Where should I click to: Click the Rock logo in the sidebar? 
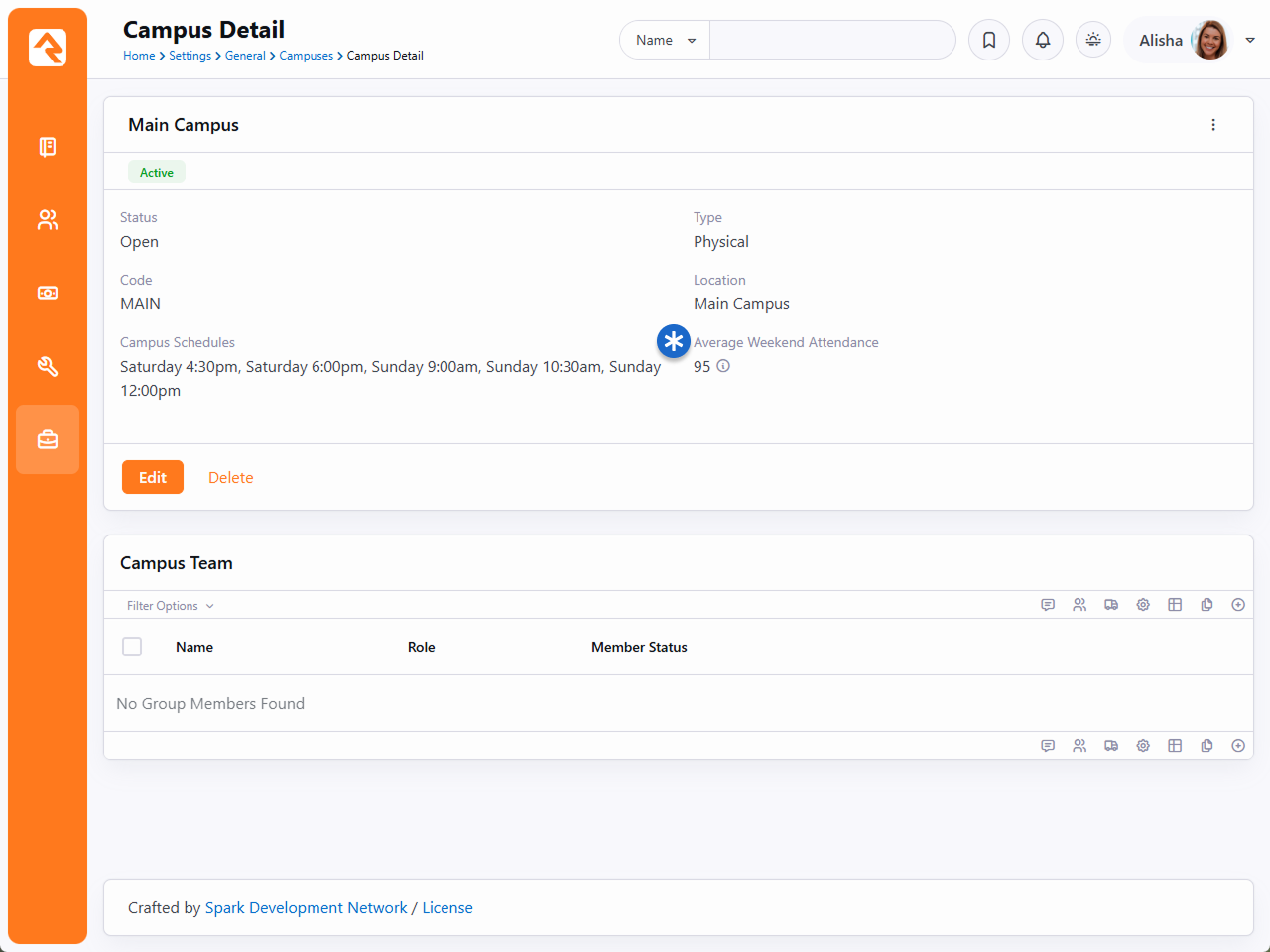click(48, 48)
